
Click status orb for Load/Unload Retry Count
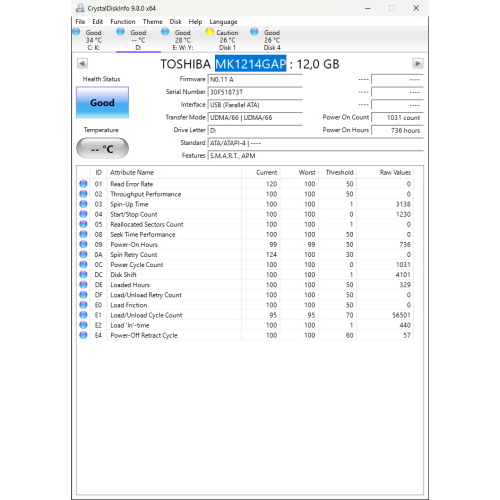click(x=83, y=295)
